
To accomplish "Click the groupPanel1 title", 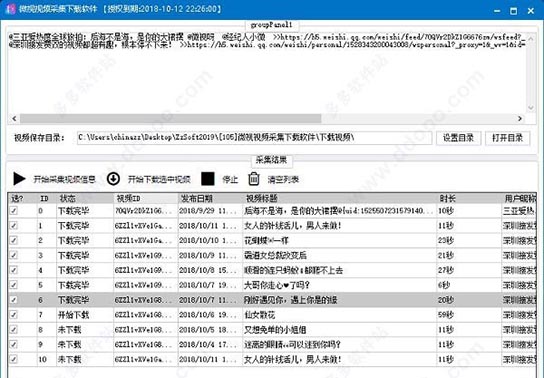I will pos(272,25).
